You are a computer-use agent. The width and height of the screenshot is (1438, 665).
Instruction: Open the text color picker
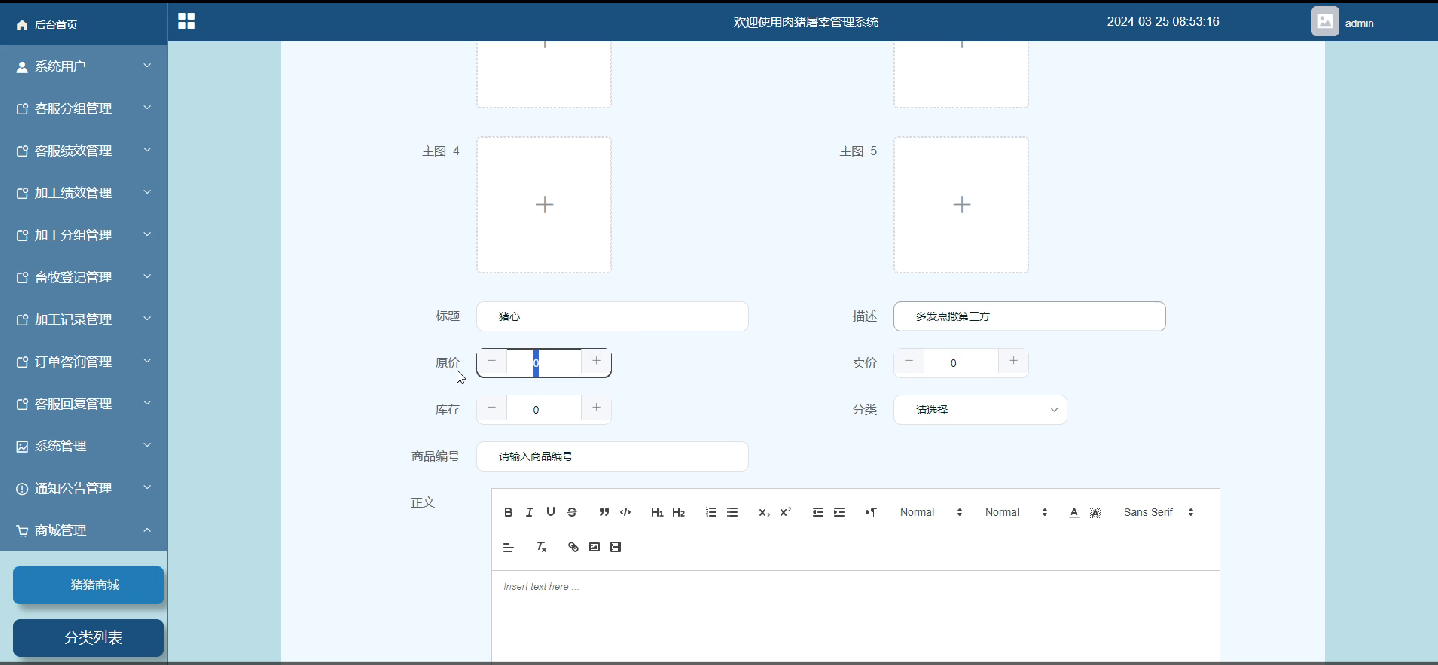tap(1074, 512)
